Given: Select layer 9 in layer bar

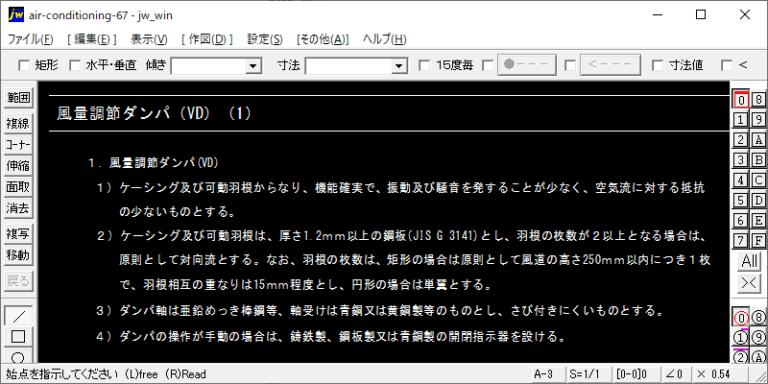Looking at the screenshot, I should [x=758, y=120].
